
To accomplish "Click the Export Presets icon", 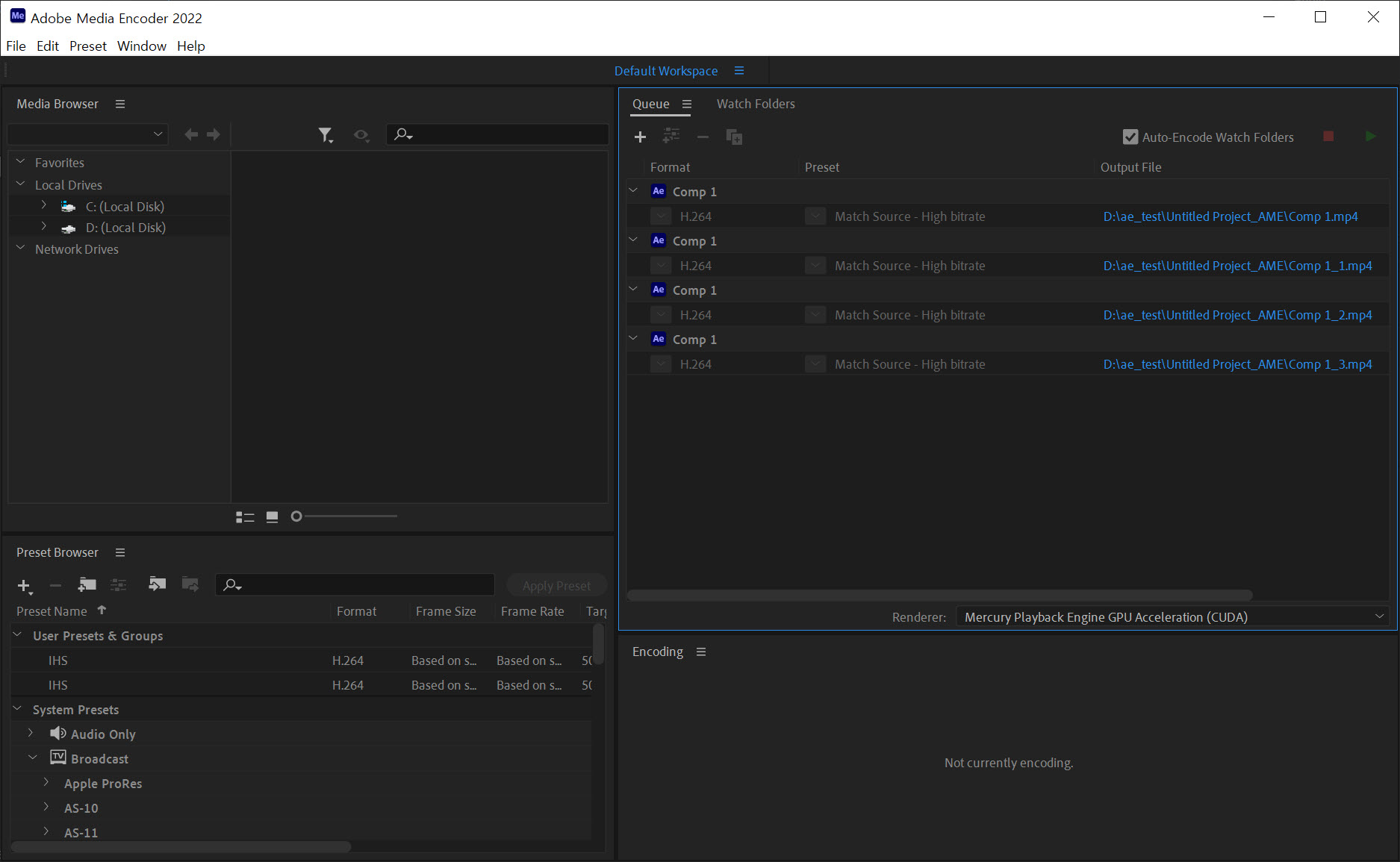I will pyautogui.click(x=190, y=584).
